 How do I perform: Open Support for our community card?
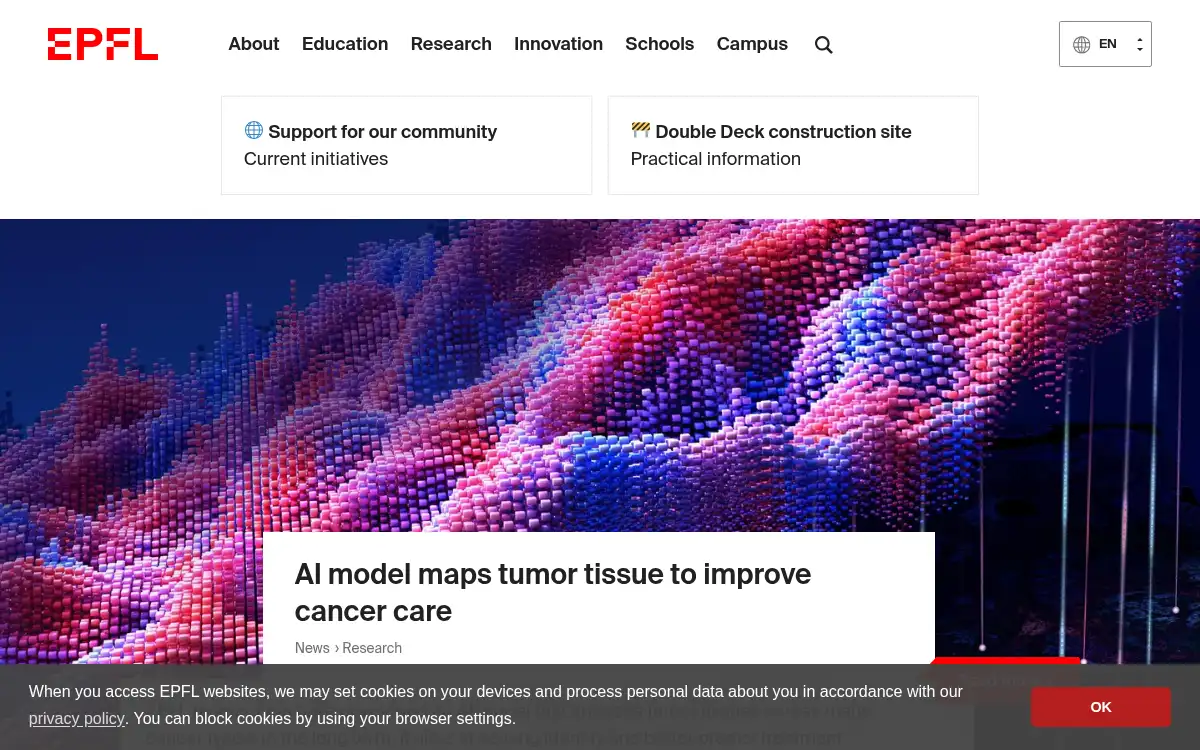(406, 145)
